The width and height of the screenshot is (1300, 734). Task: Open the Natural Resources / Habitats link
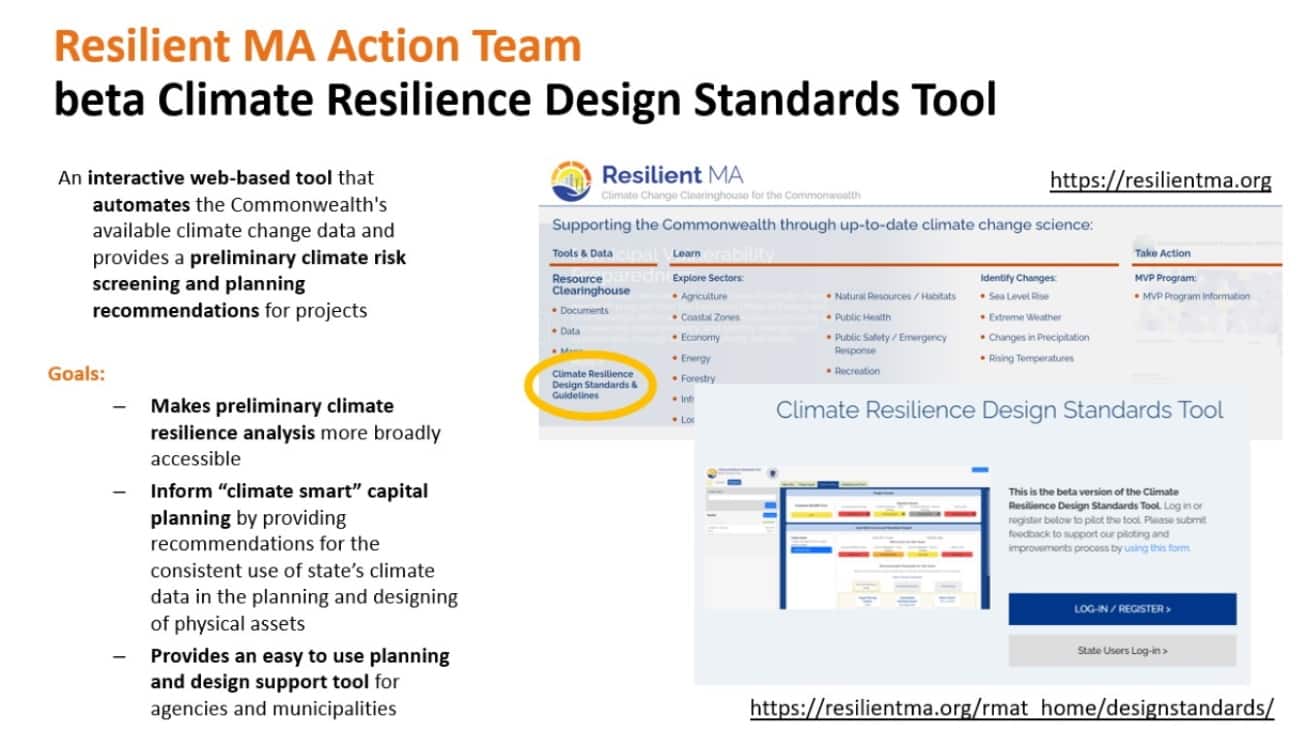tap(895, 297)
